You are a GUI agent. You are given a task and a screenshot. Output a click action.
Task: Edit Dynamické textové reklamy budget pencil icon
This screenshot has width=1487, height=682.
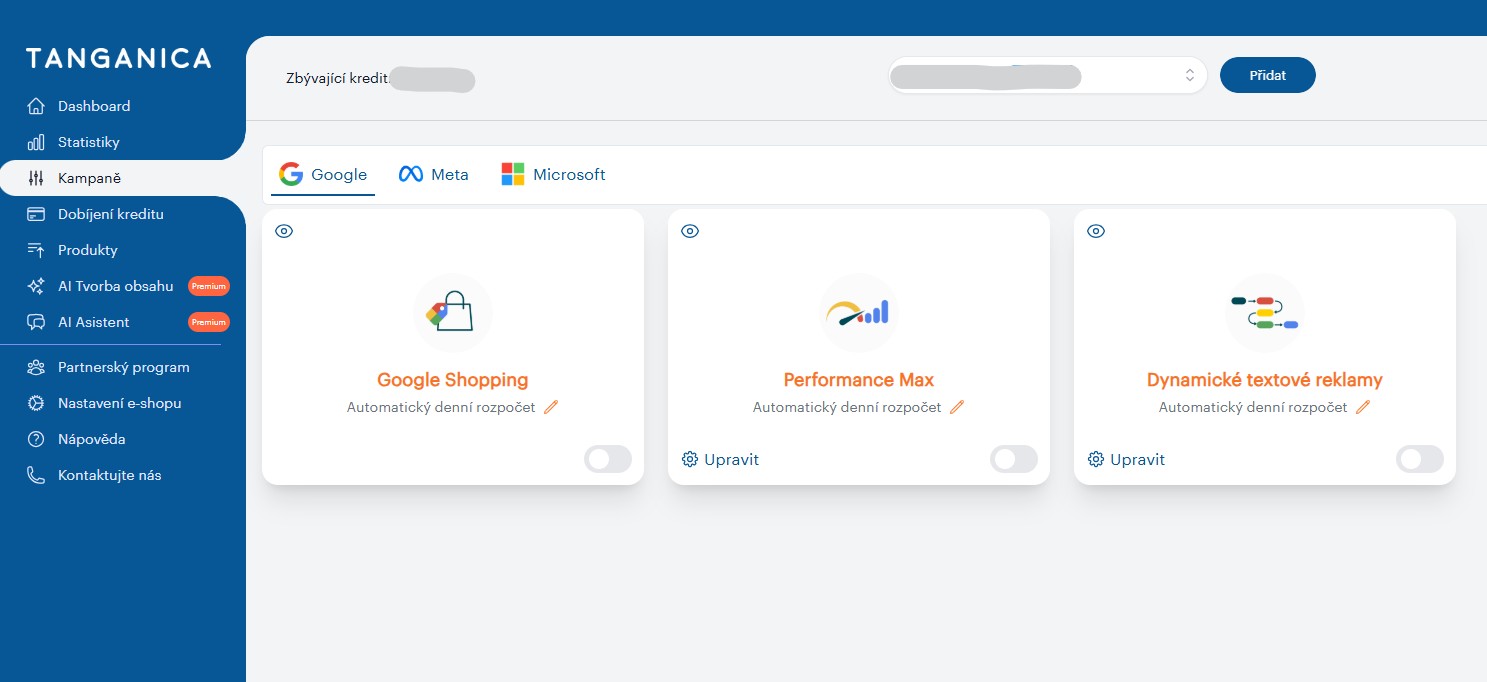coord(1363,407)
